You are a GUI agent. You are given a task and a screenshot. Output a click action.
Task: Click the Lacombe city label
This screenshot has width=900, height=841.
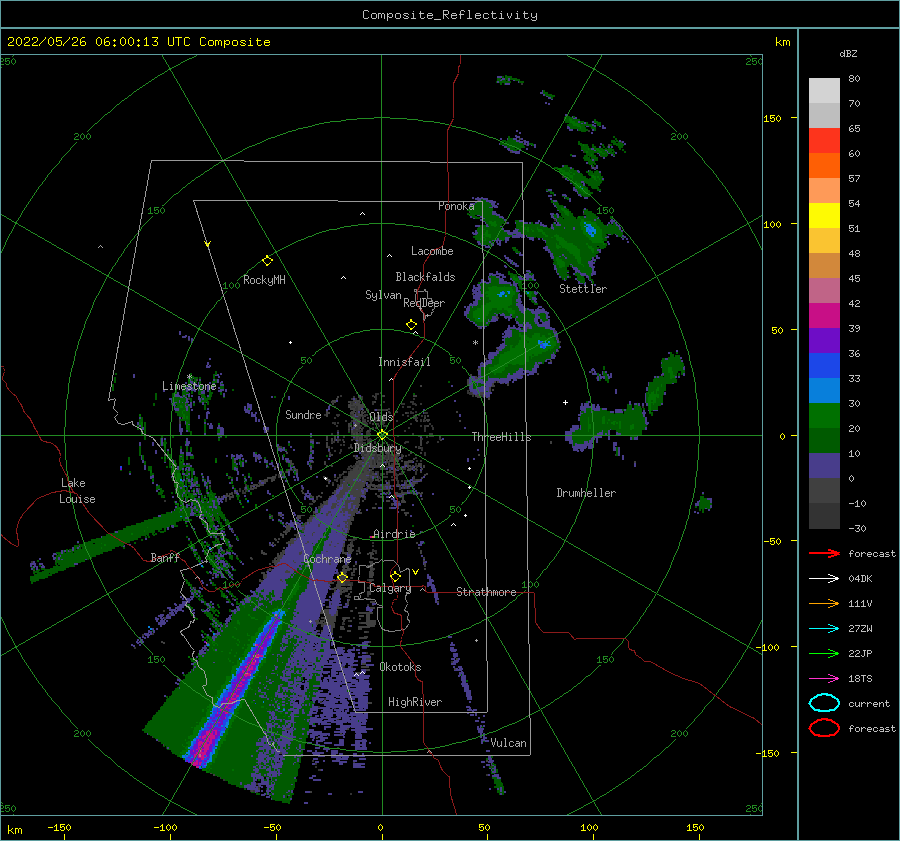[x=432, y=251]
